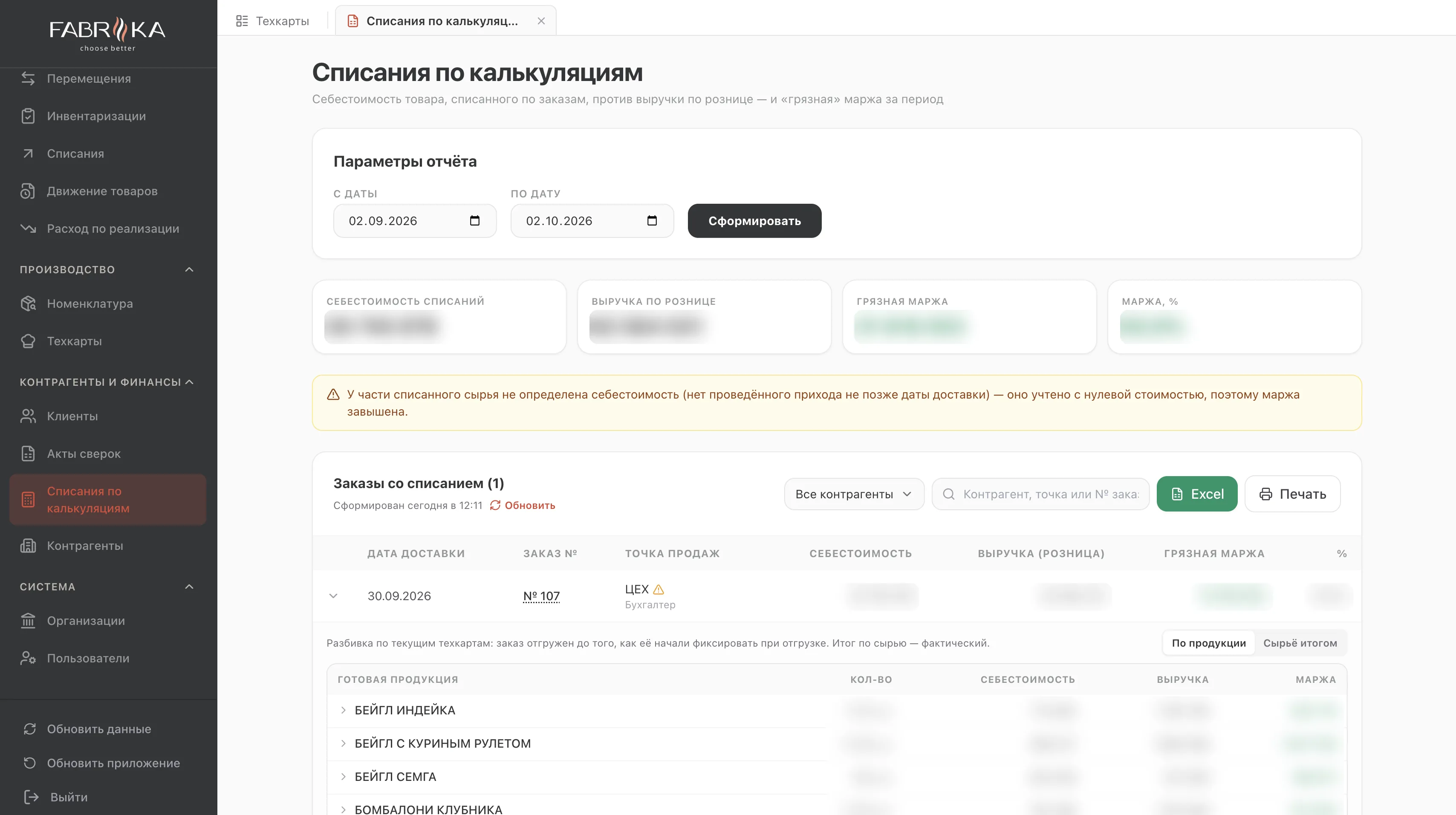Collapse the Контрагенты и финансы section
The width and height of the screenshot is (1456, 815).
tap(189, 382)
